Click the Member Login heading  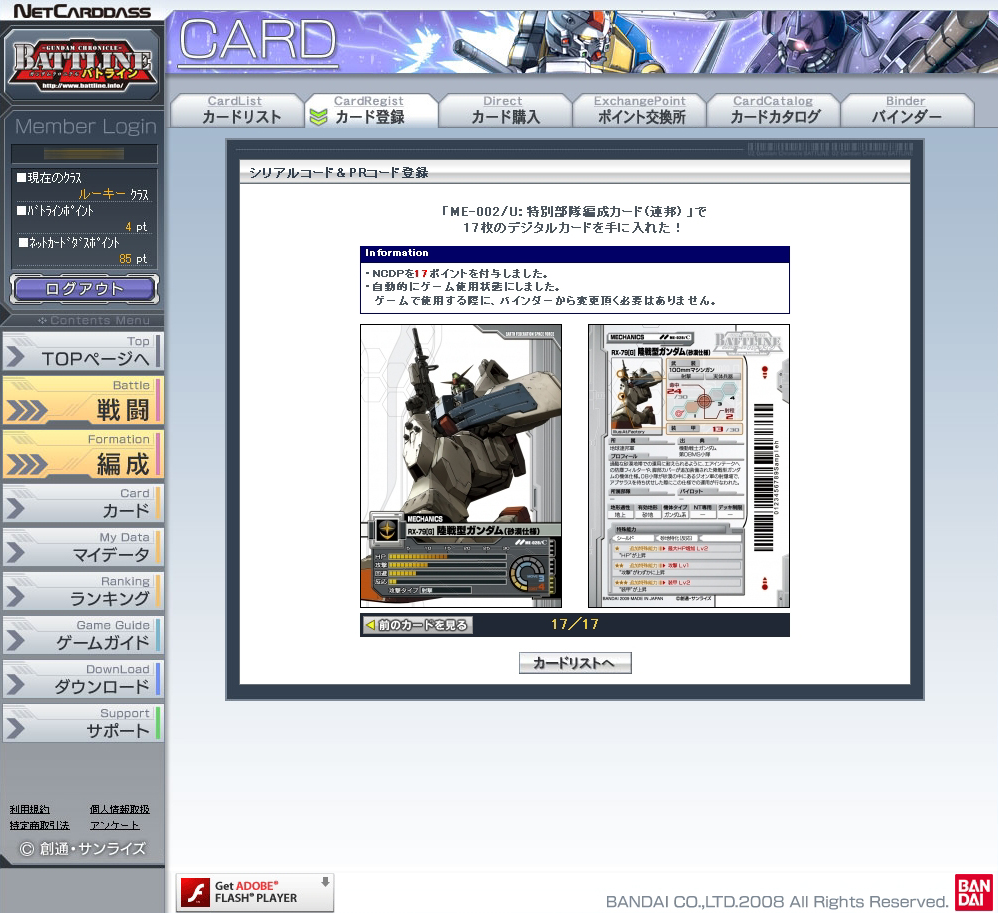pos(85,127)
